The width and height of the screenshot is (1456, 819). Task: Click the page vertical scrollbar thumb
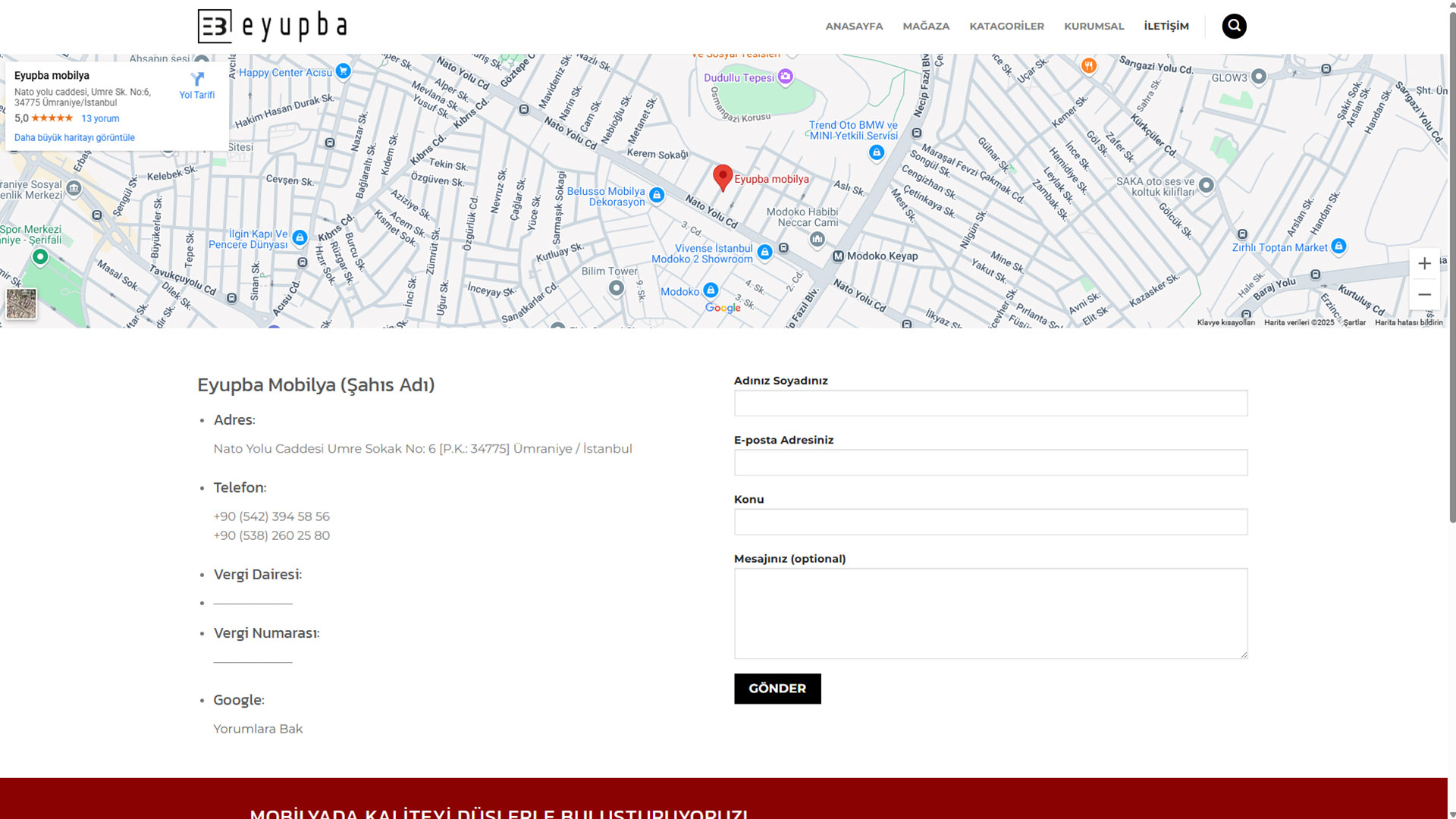click(1451, 265)
